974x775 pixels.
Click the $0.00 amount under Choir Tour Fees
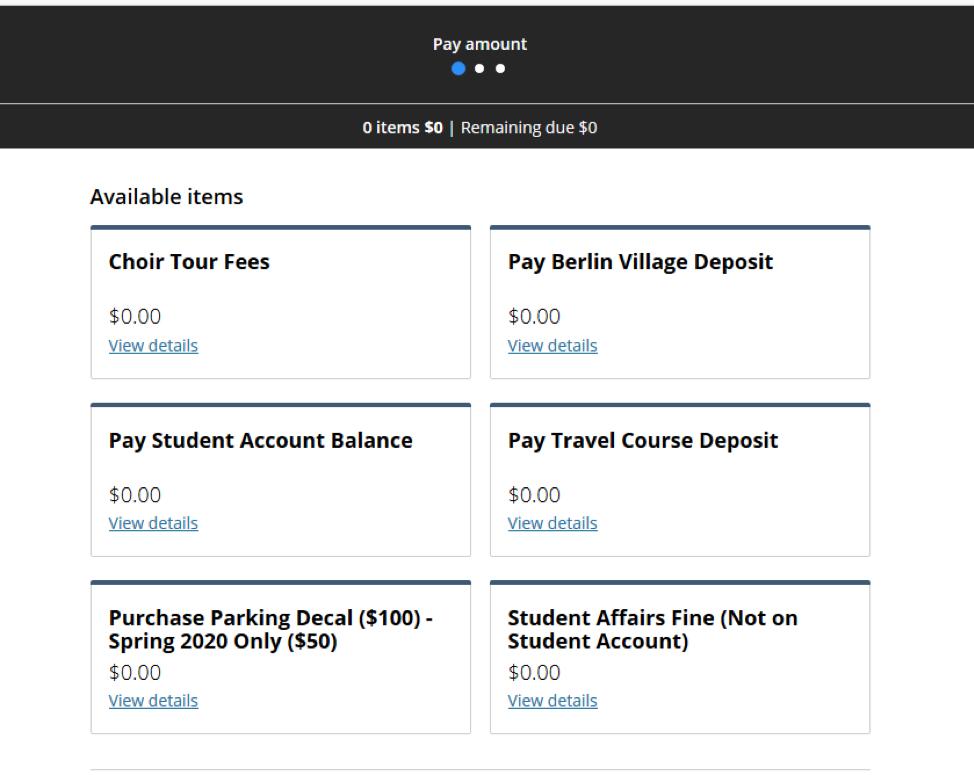[x=134, y=317]
